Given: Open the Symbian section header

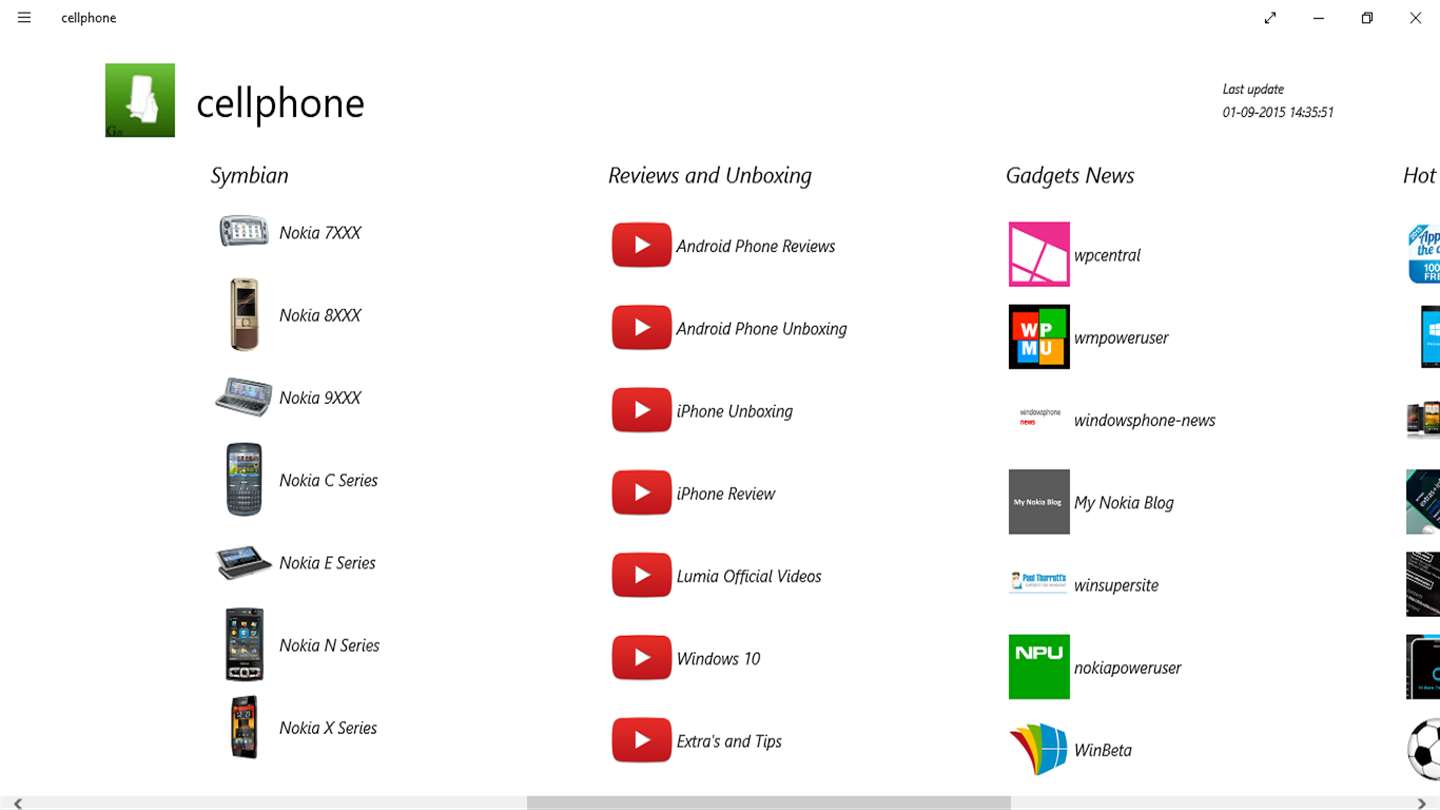Looking at the screenshot, I should point(249,176).
